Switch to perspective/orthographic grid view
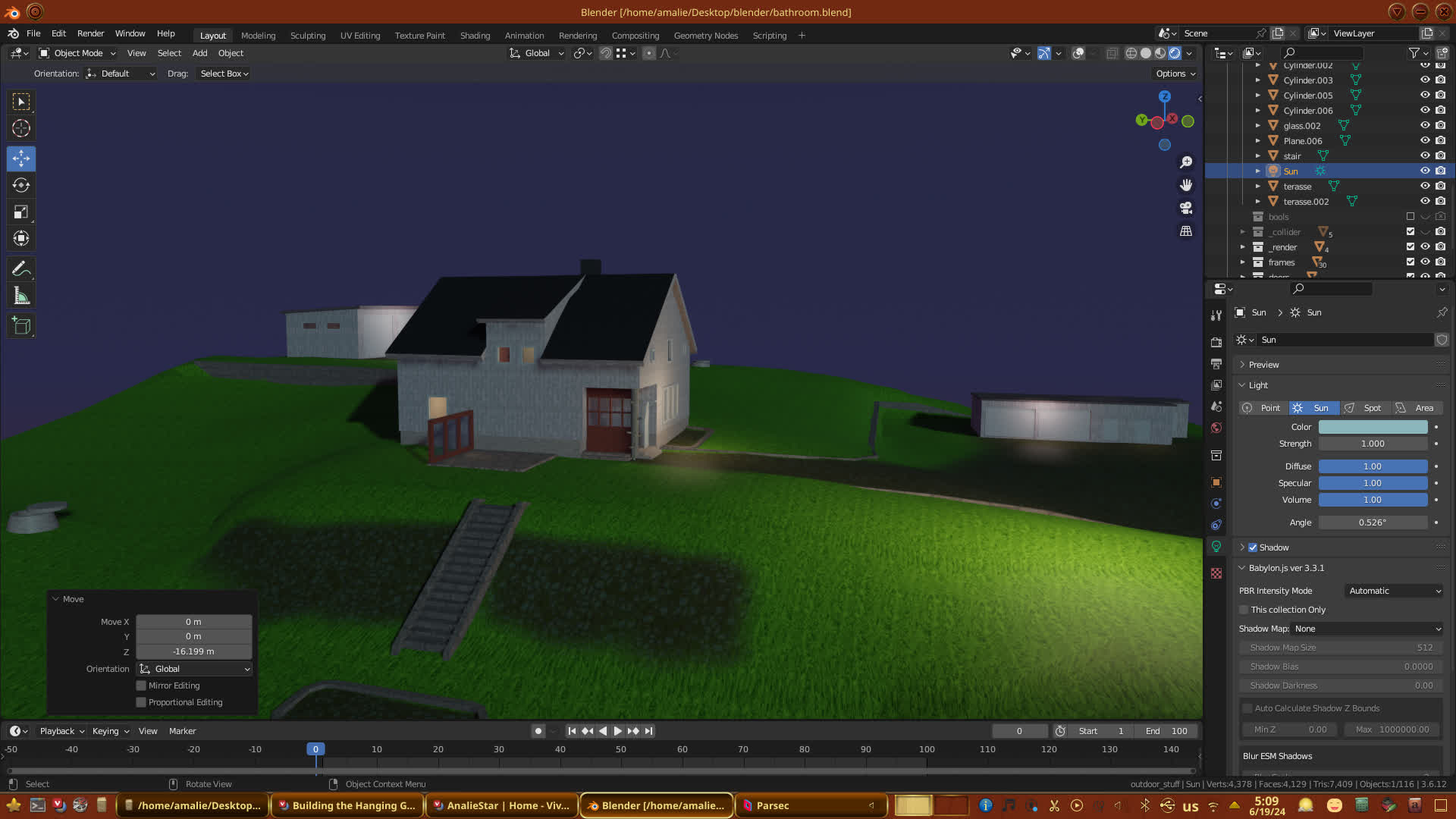 pyautogui.click(x=1186, y=231)
